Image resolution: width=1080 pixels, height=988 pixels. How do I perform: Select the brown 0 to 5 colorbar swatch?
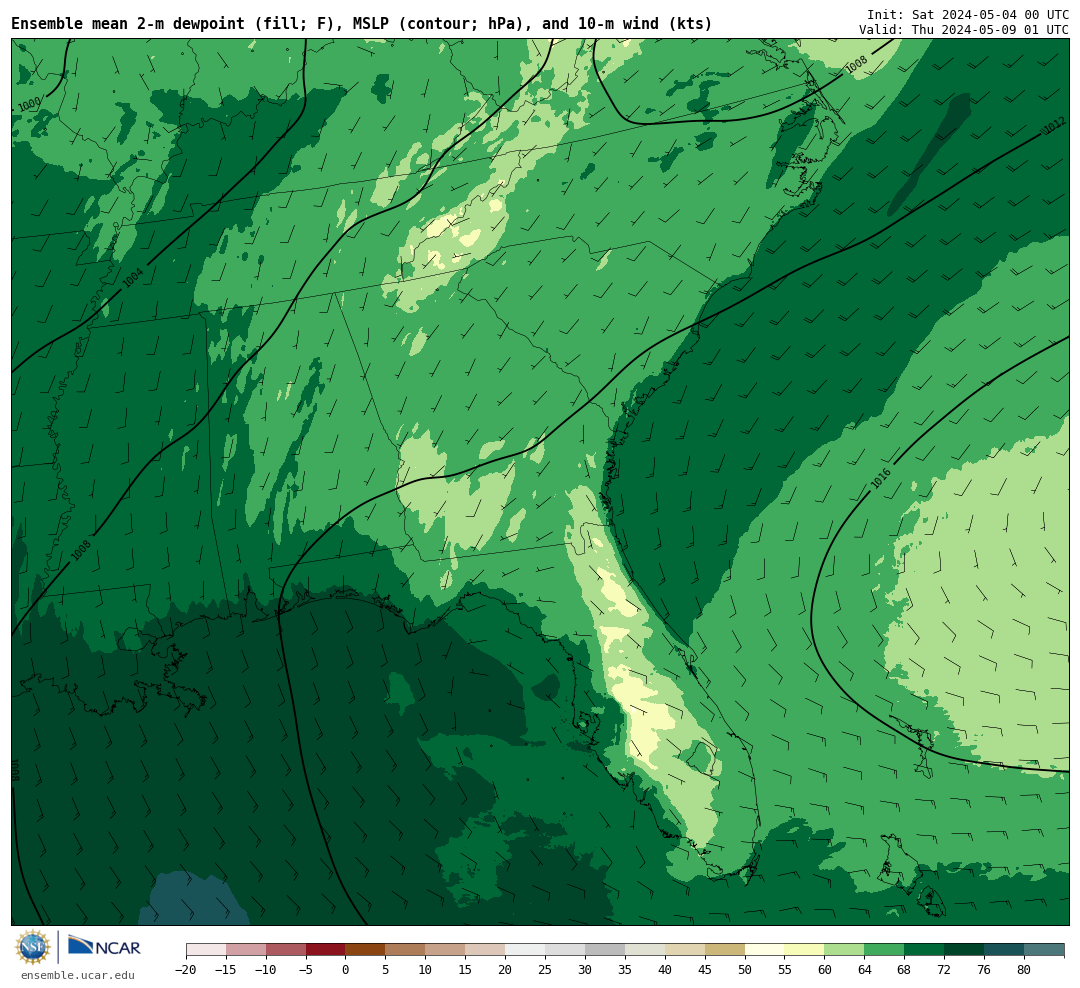(366, 950)
